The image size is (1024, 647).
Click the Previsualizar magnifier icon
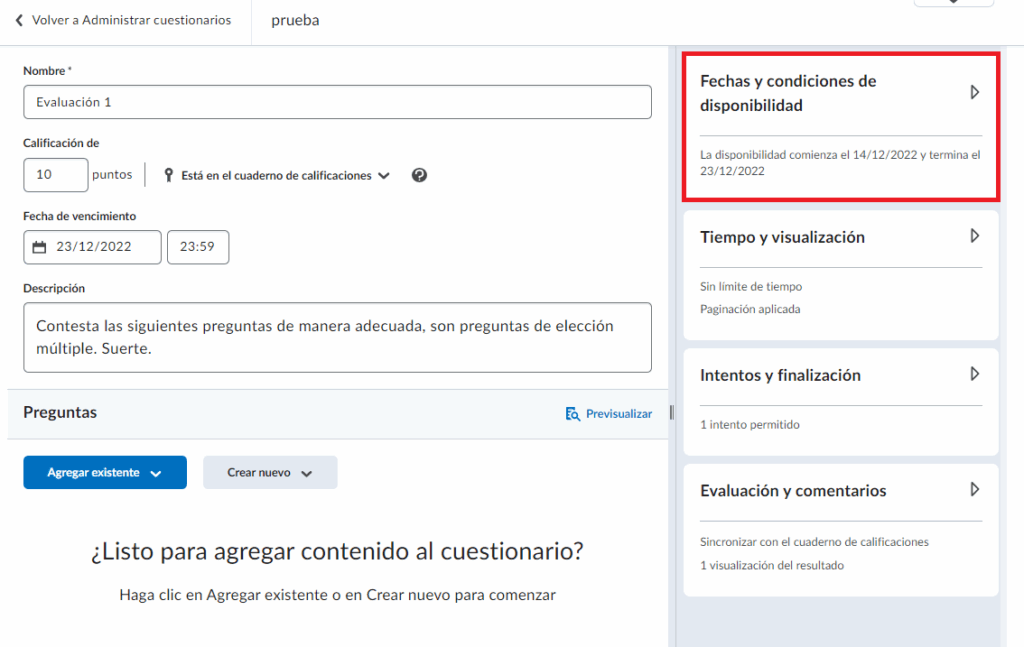pyautogui.click(x=573, y=414)
